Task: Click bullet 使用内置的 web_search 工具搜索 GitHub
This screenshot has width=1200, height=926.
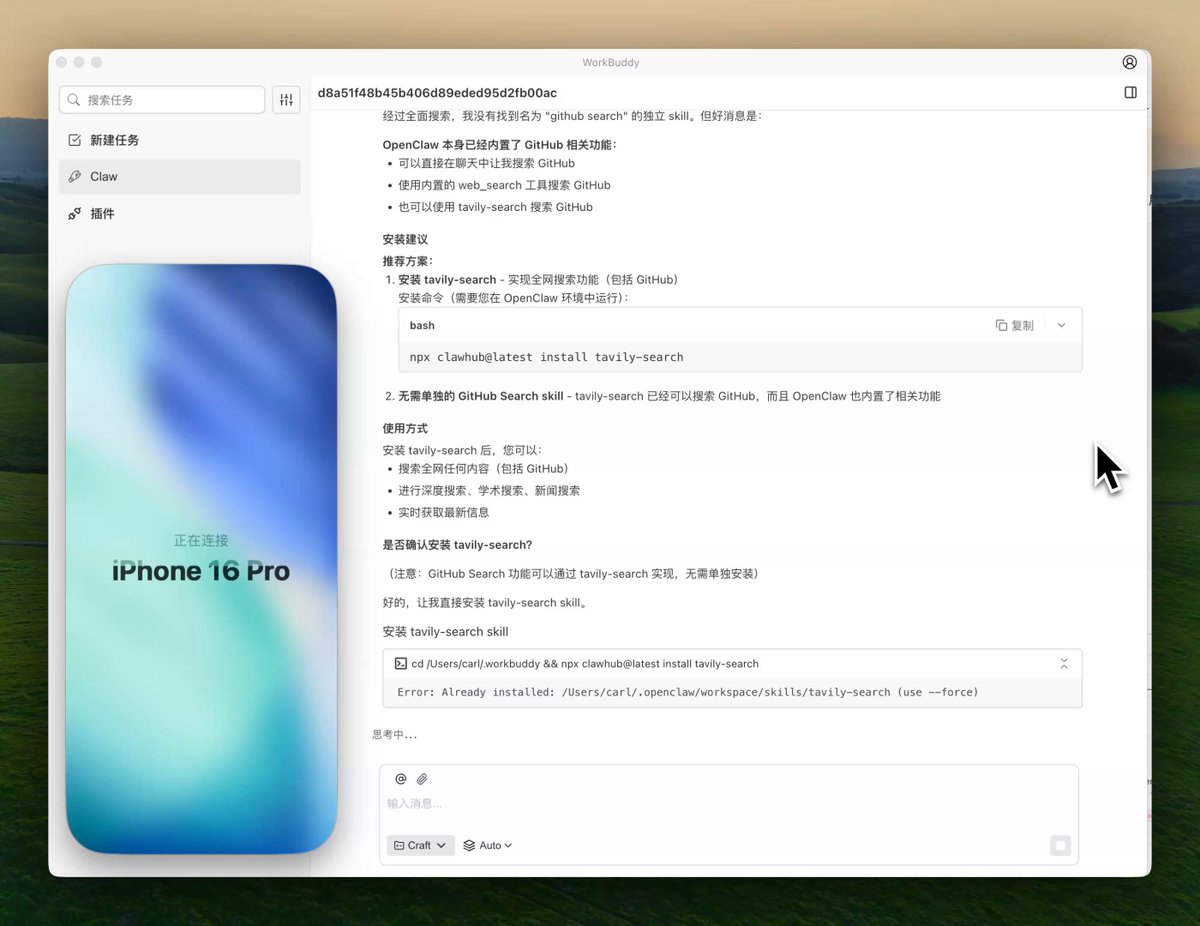Action: 504,185
